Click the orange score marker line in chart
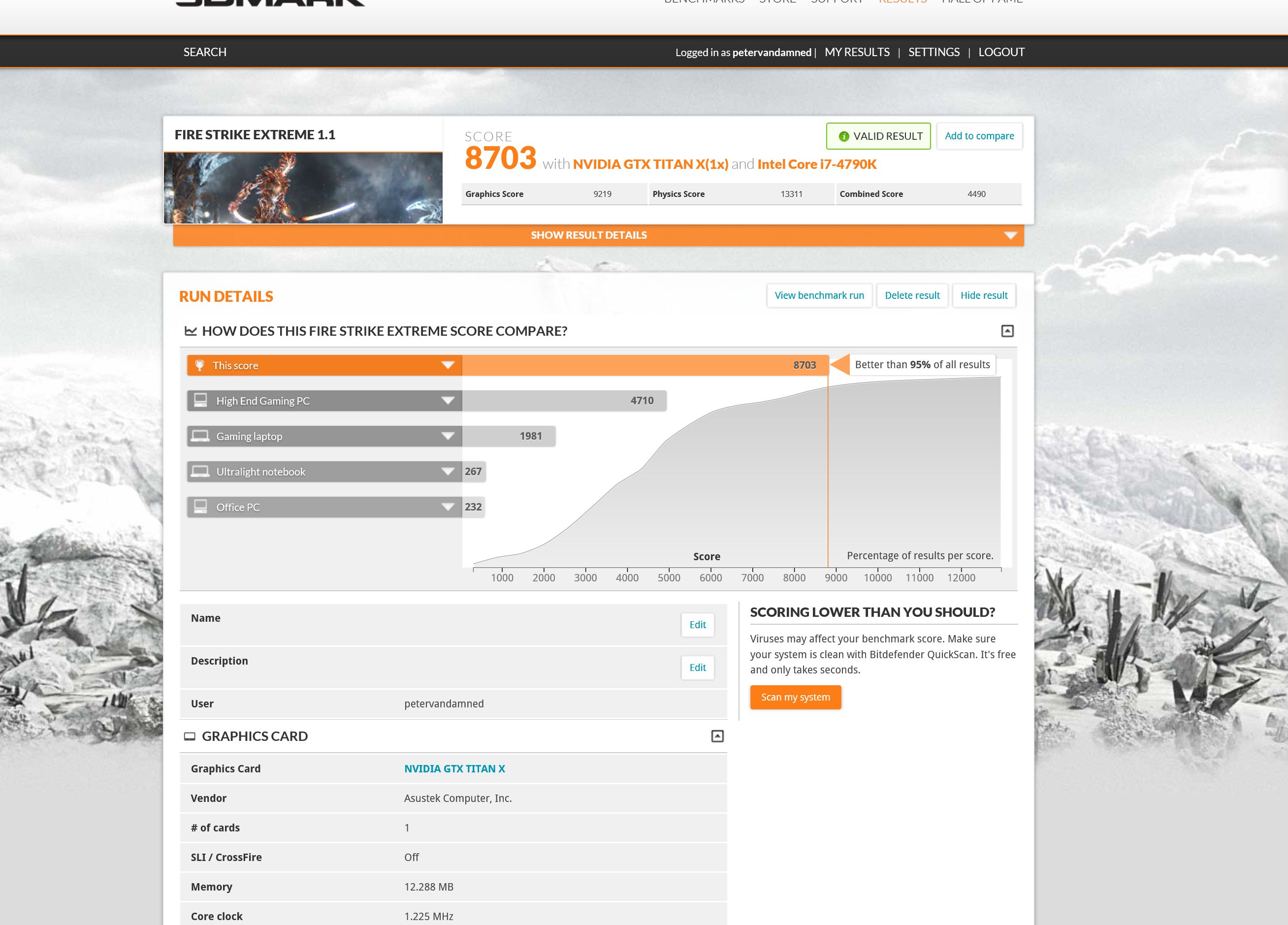 click(828, 471)
